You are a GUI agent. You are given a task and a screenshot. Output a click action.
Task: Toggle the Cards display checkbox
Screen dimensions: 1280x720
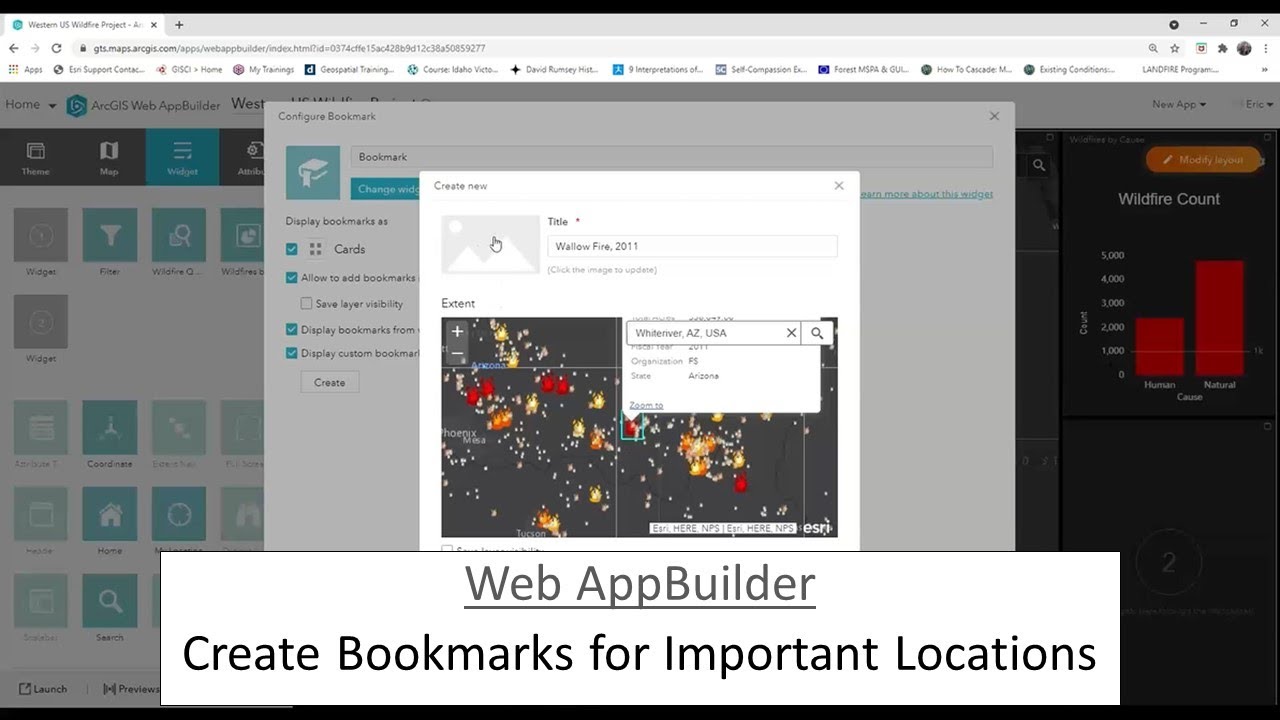click(x=292, y=249)
